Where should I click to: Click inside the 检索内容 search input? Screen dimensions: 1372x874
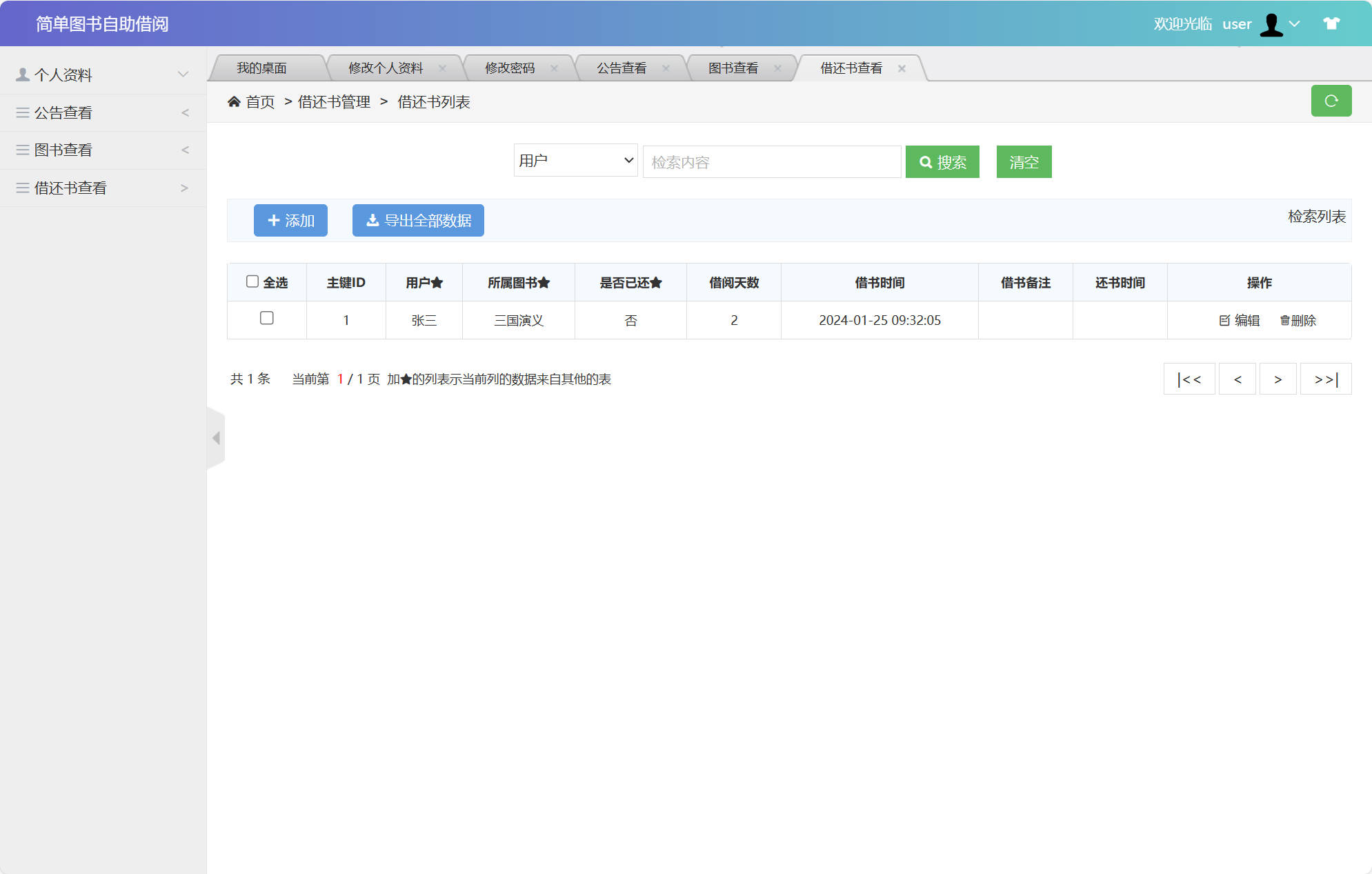click(771, 161)
